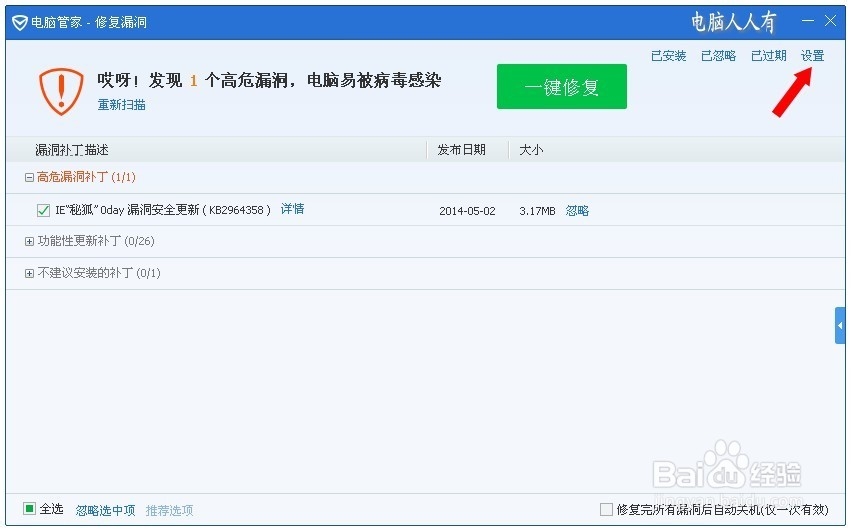Click the 高危漏洞补丁 (1/1) label
Viewport: 851px width, 531px height.
click(86, 177)
